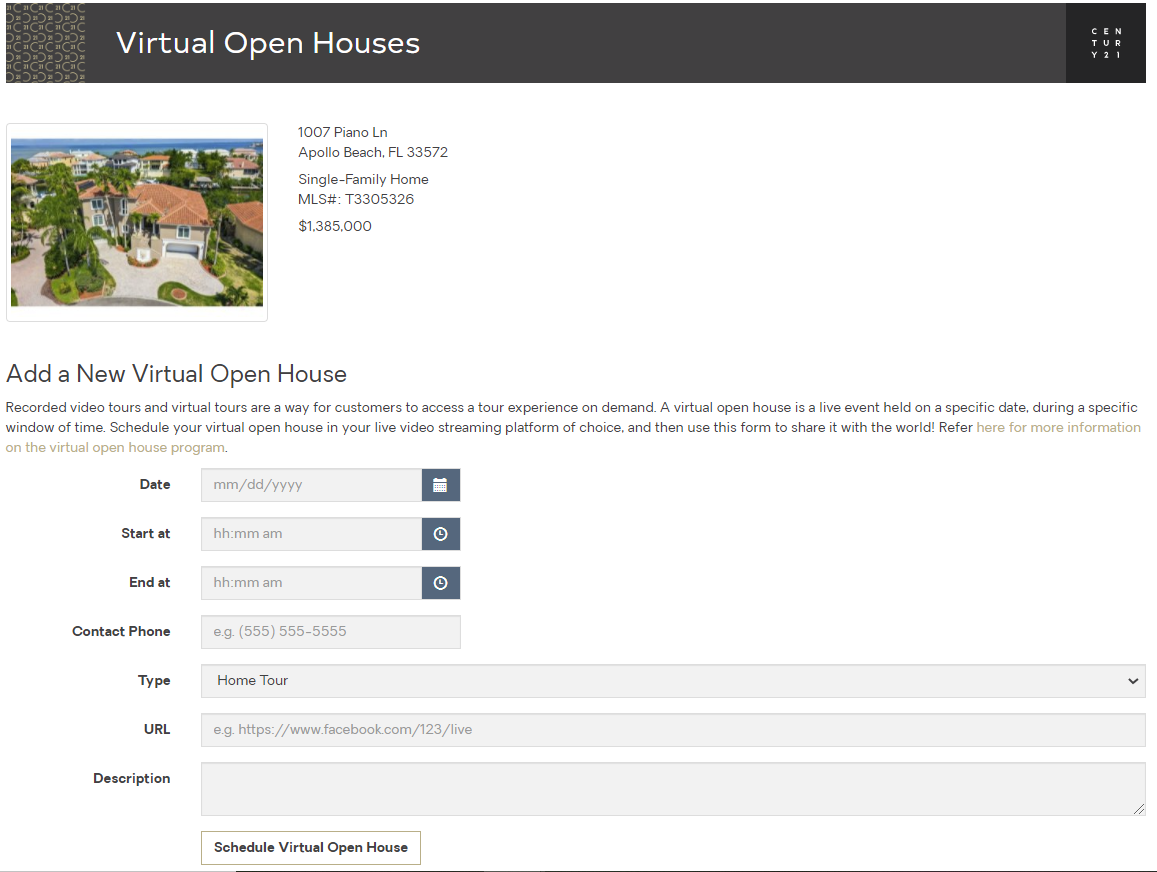Screen dimensions: 1157x872
Task: Click the Schedule Virtual Open House button
Action: pos(311,848)
